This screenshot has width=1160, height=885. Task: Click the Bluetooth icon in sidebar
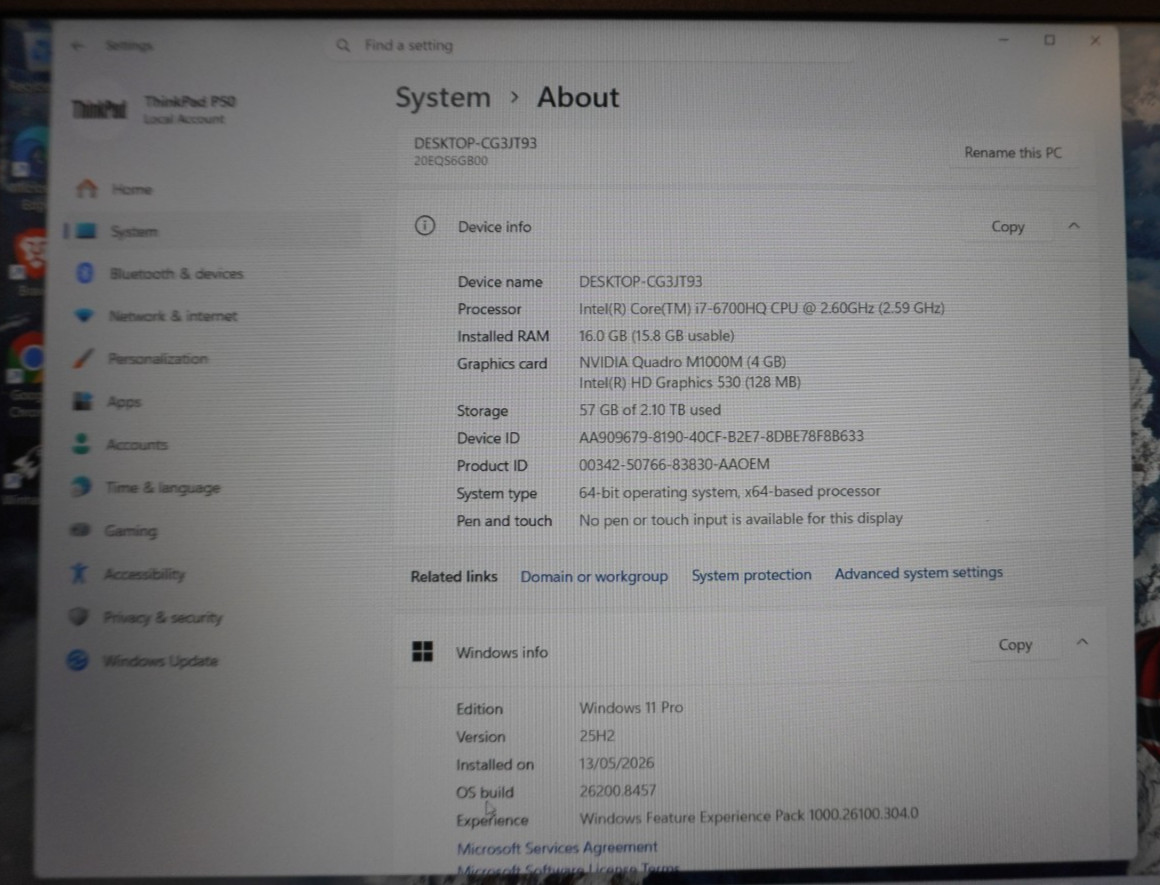click(85, 273)
